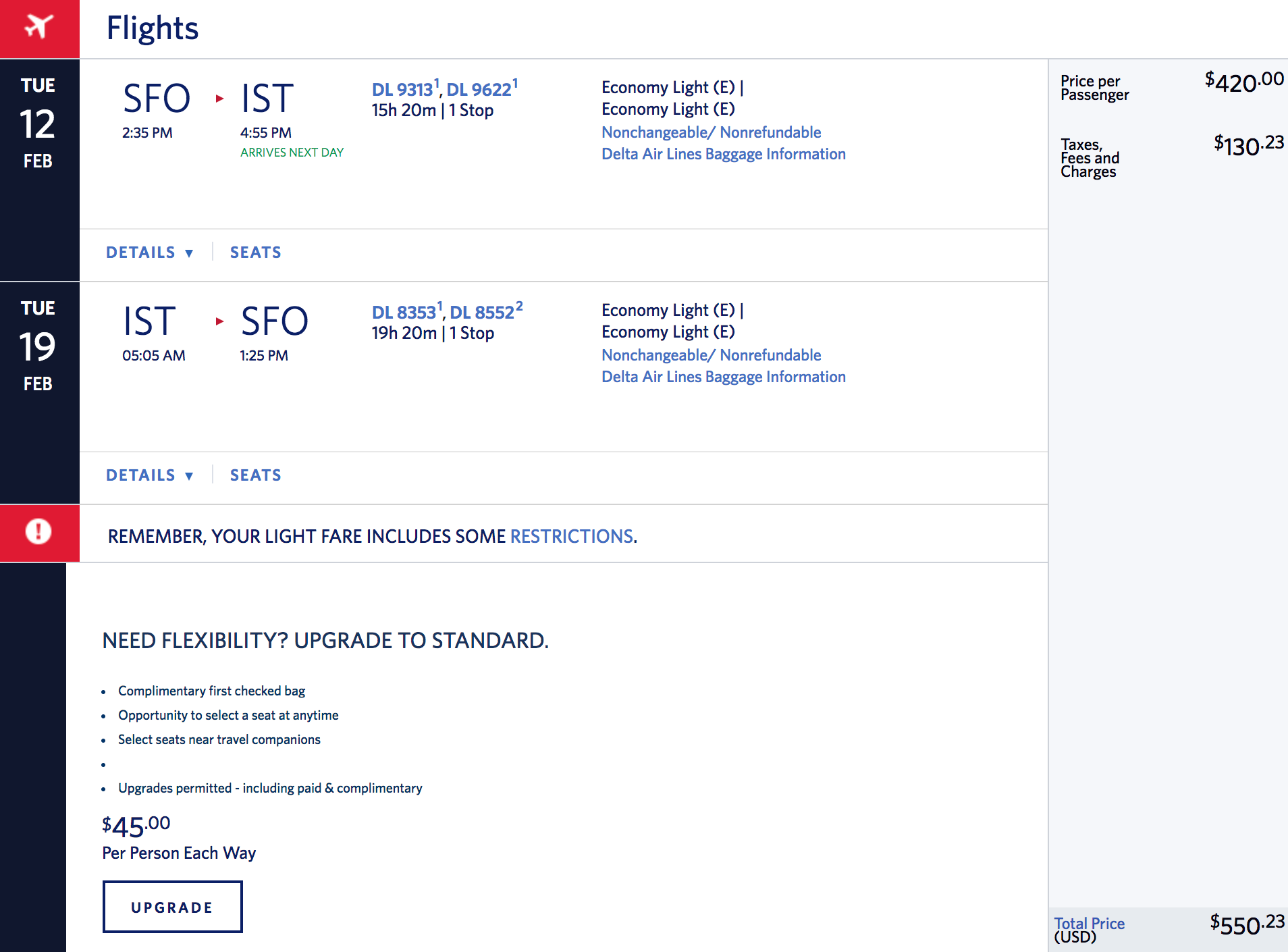Expand DETAILS for the SFO to IST flight
The height and width of the screenshot is (952, 1288).
coord(150,253)
